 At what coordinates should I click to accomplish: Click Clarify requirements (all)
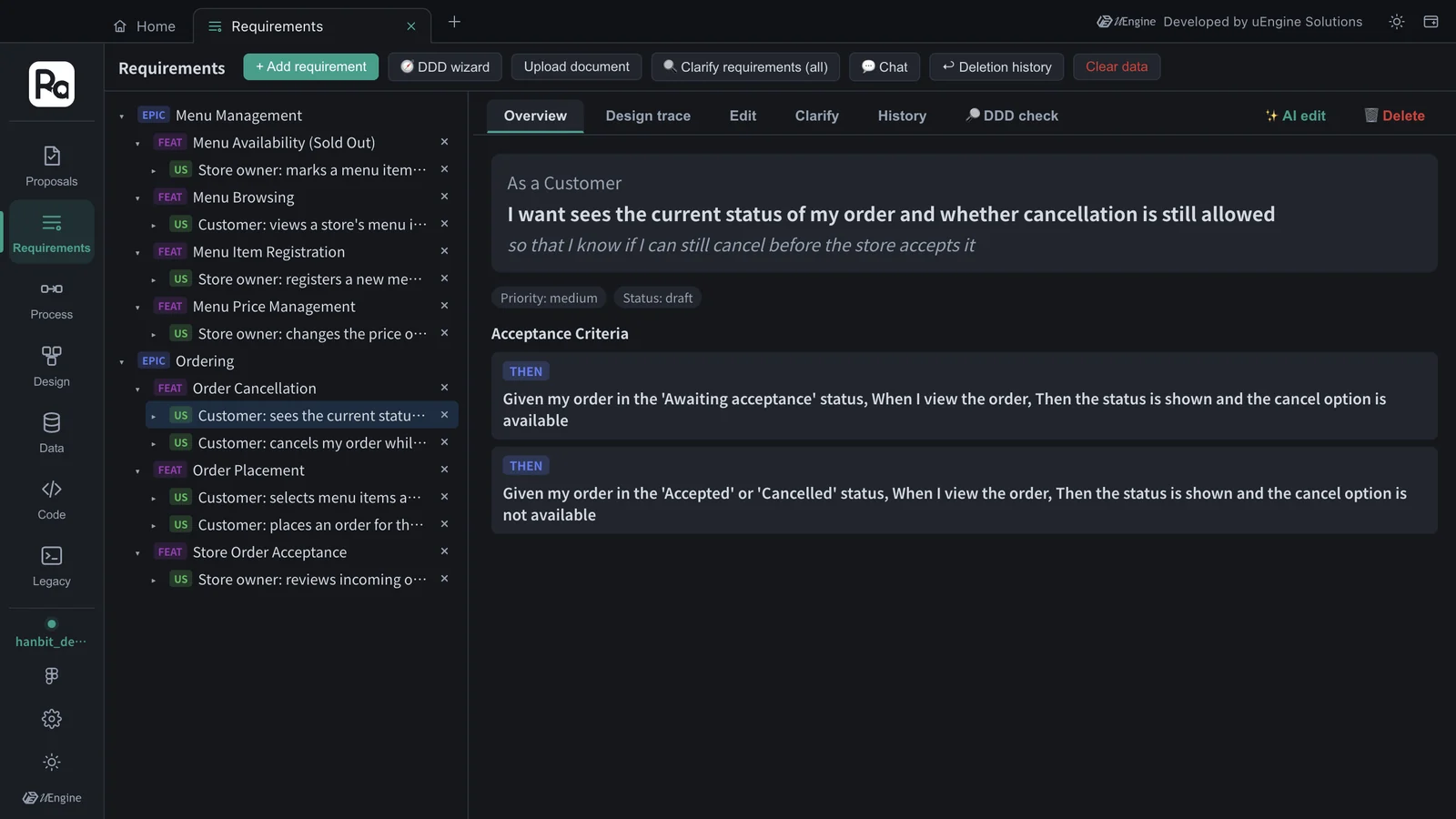[745, 66]
